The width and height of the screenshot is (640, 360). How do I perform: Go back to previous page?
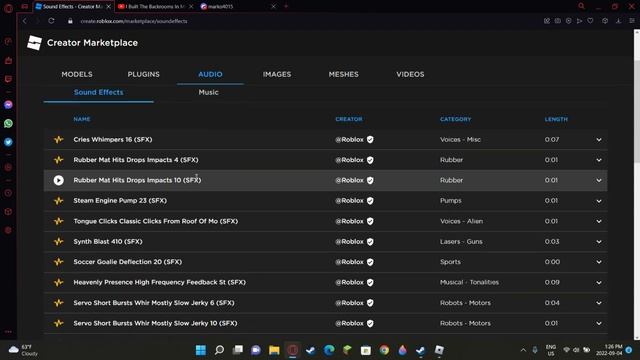pos(24,21)
